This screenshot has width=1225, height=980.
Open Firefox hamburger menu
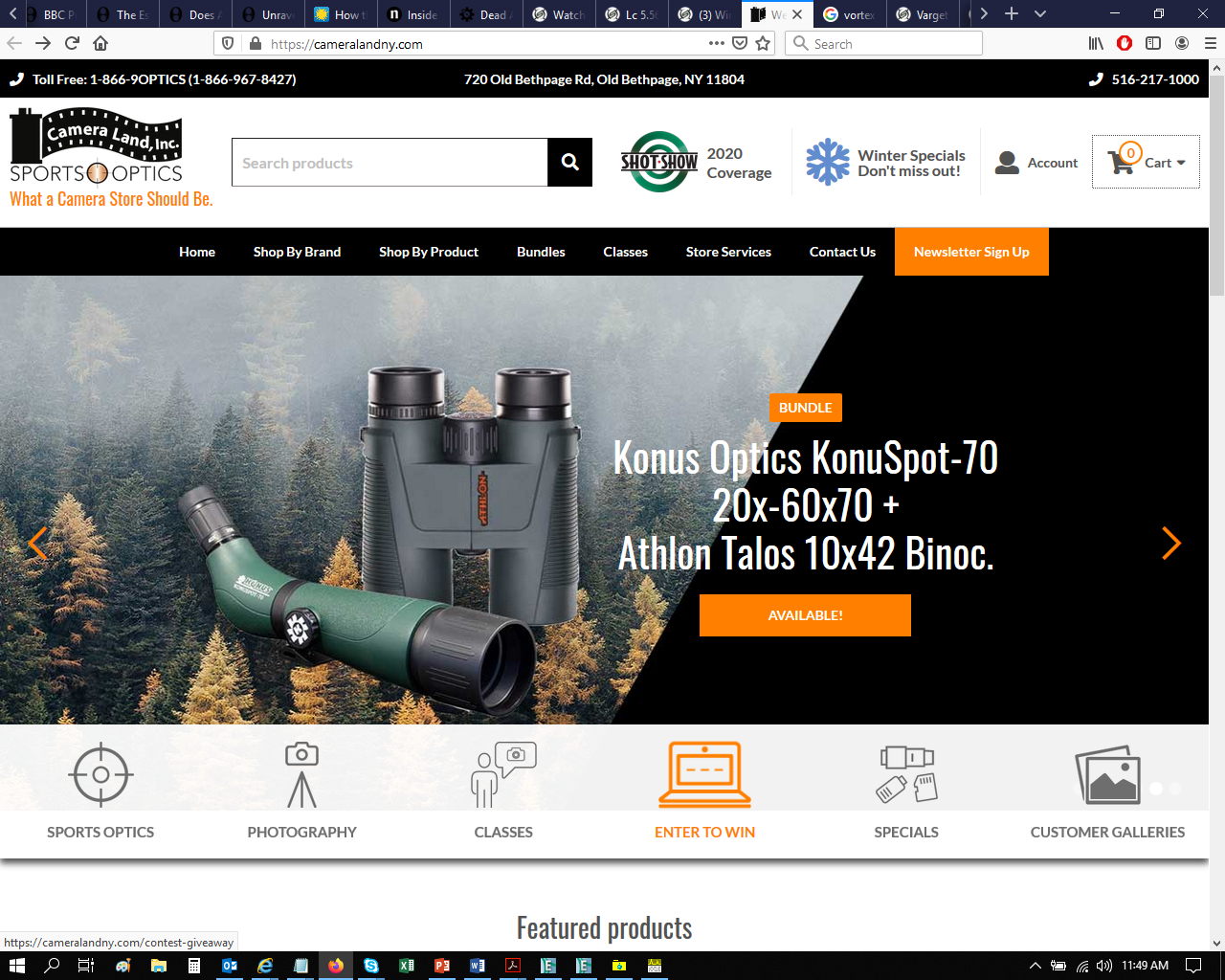(1211, 43)
